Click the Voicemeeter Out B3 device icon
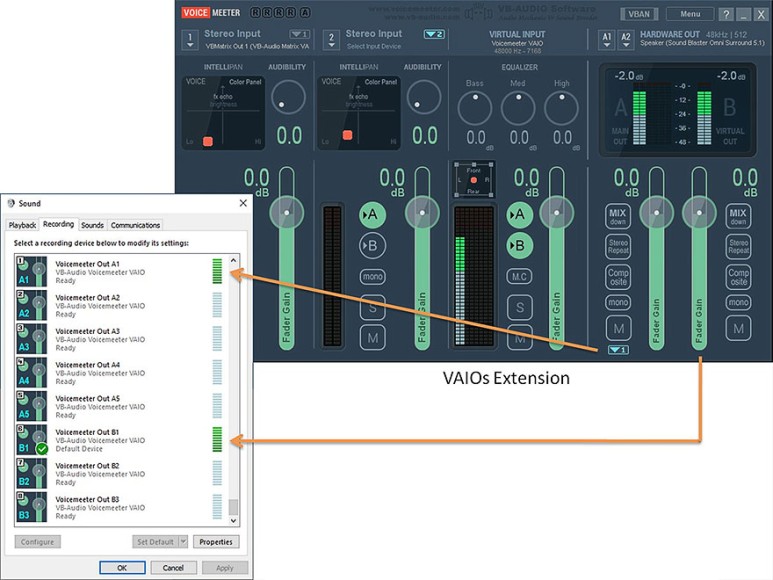This screenshot has height=580, width=773. pyautogui.click(x=32, y=507)
